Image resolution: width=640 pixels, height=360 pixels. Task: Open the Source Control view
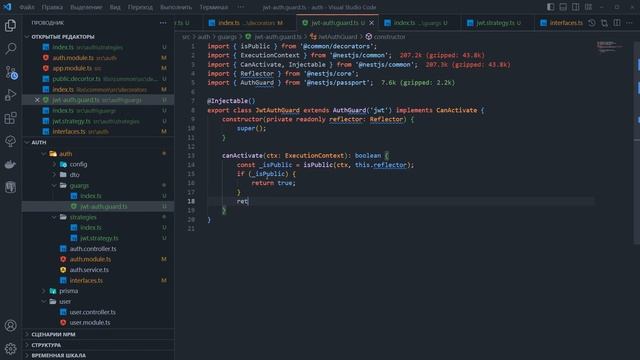point(11,72)
